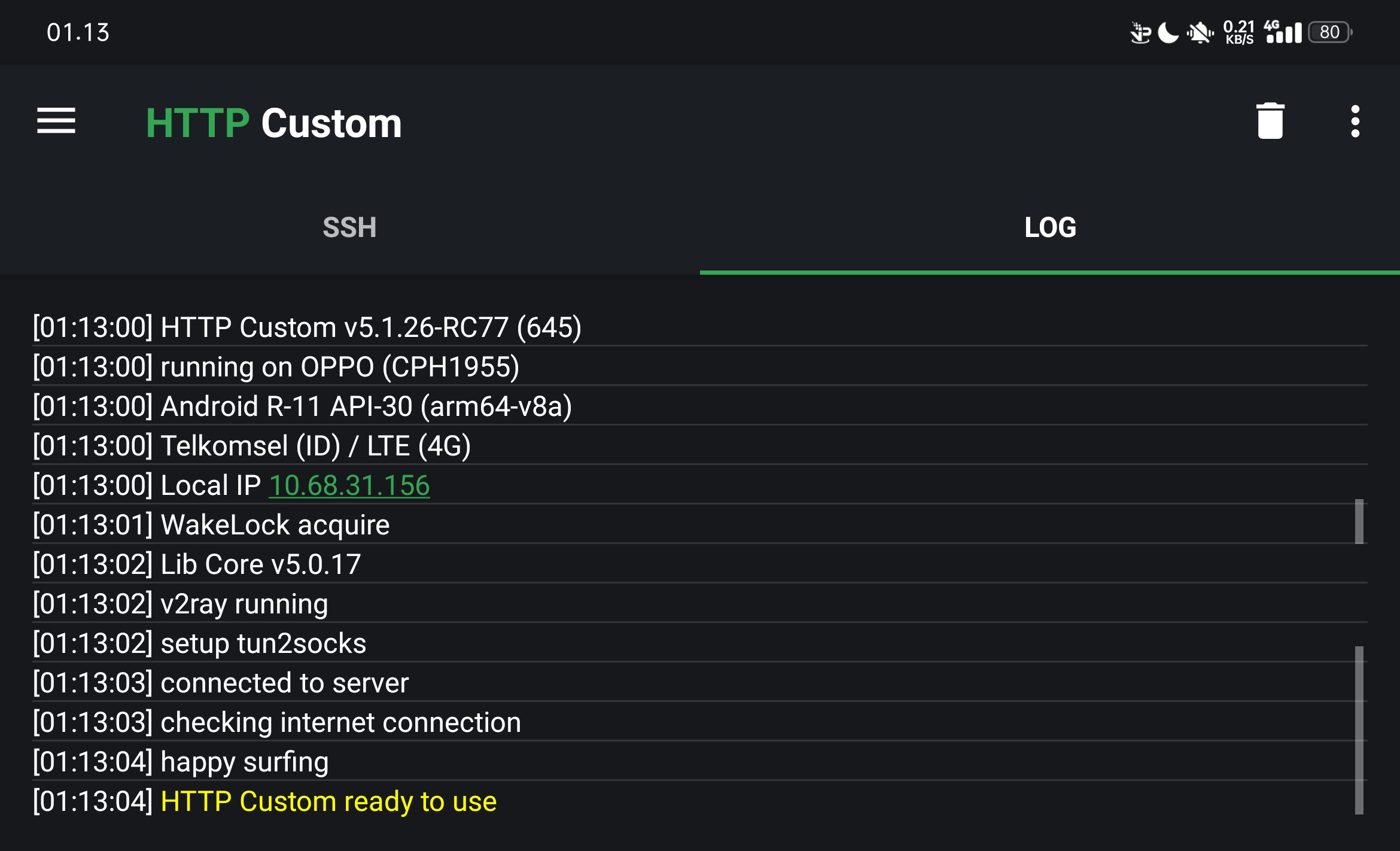This screenshot has height=851, width=1400.
Task: Select the 'Telkomsel (ID) / LTE (4G)' log entry
Action: coord(315,446)
